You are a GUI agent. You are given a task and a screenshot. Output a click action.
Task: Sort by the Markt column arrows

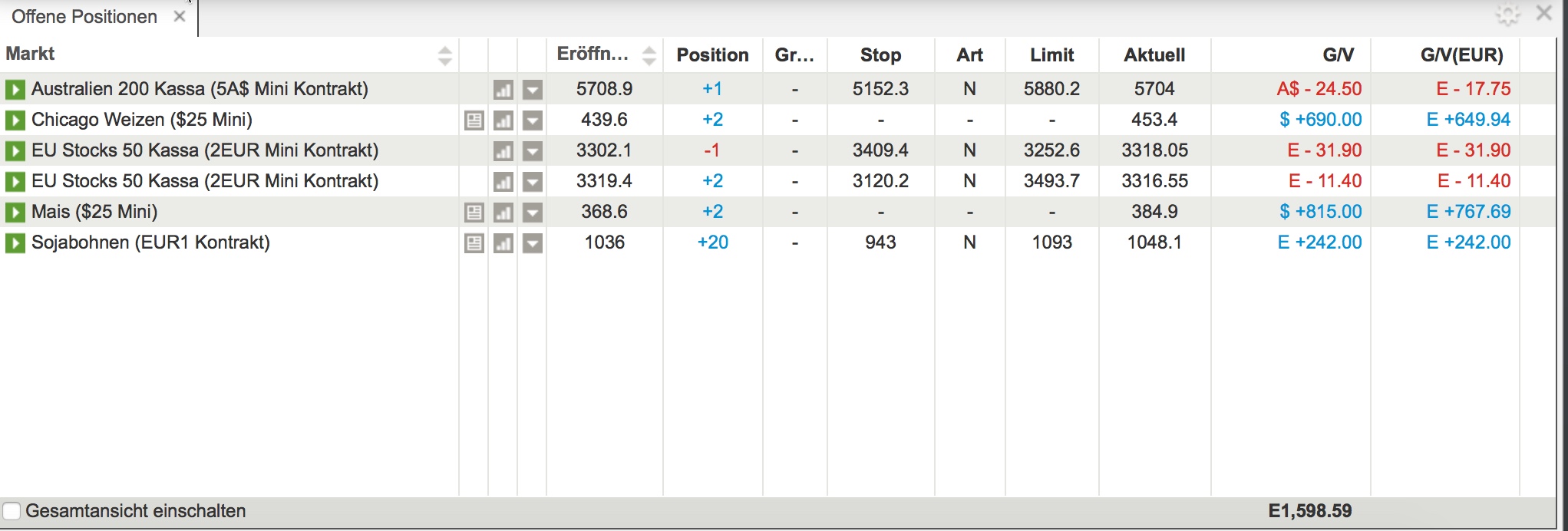444,55
